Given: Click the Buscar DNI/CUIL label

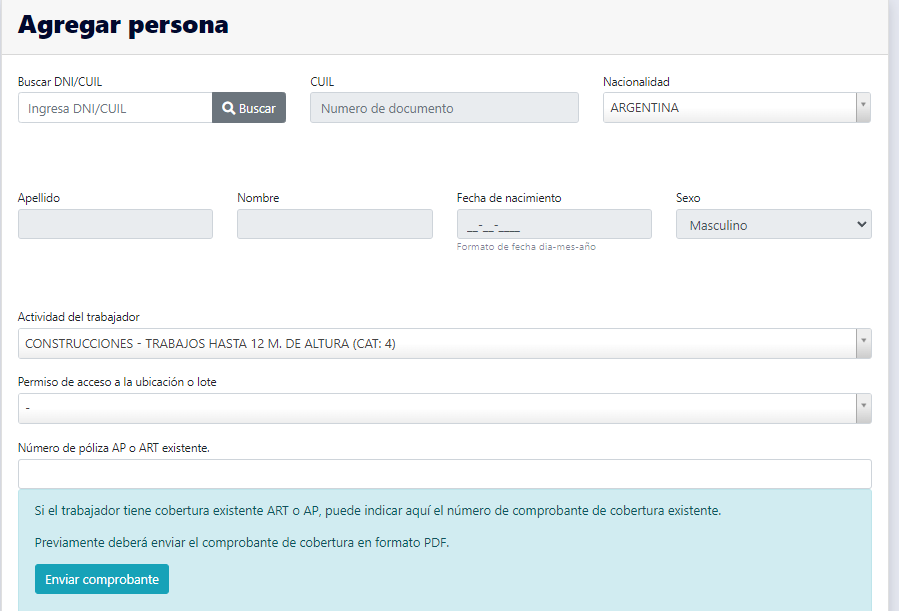Looking at the screenshot, I should pos(60,82).
